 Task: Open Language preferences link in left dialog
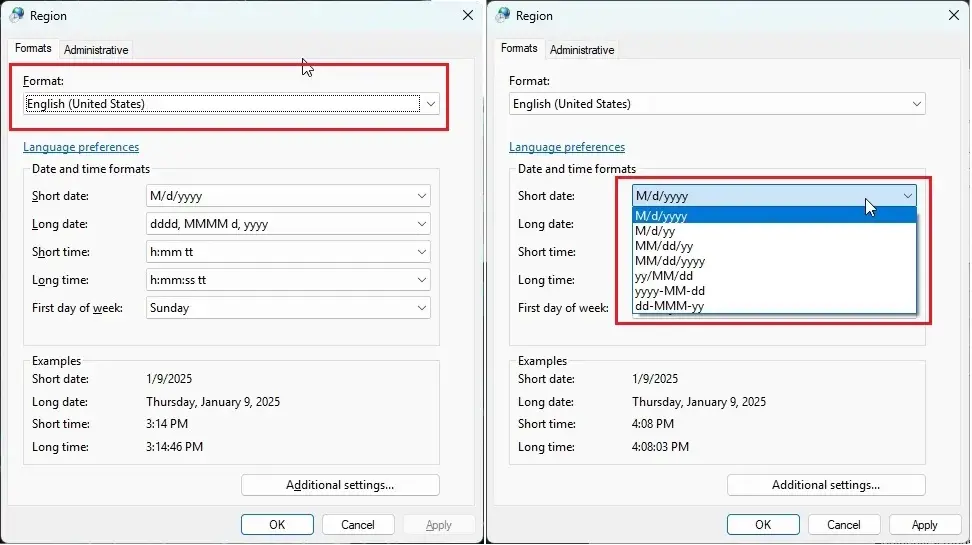click(x=81, y=147)
